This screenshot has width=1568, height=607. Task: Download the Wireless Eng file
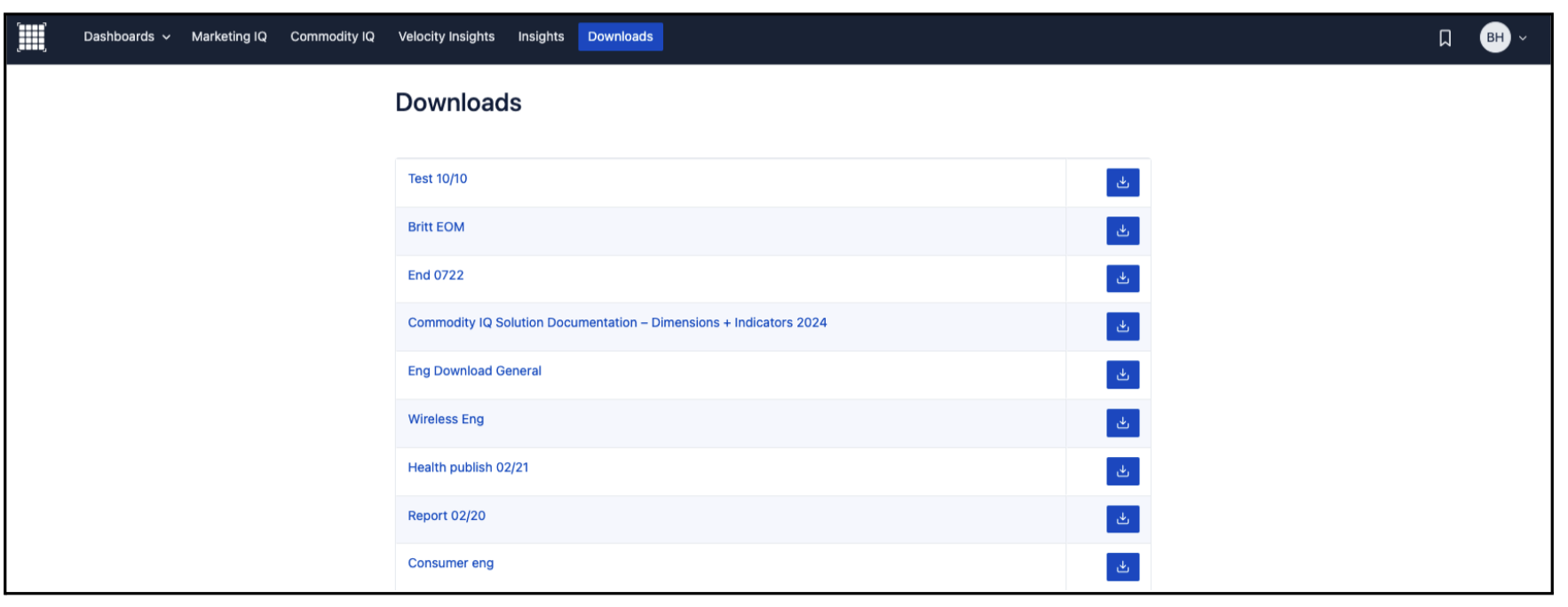[x=1122, y=423]
